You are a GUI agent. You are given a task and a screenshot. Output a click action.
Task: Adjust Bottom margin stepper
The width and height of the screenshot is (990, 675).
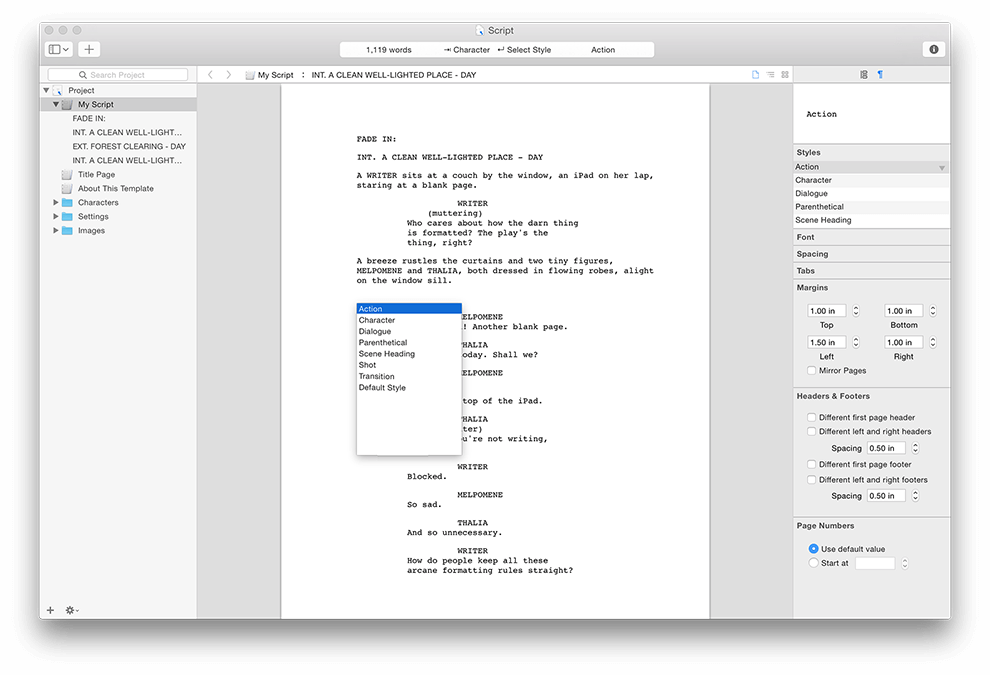coord(933,311)
